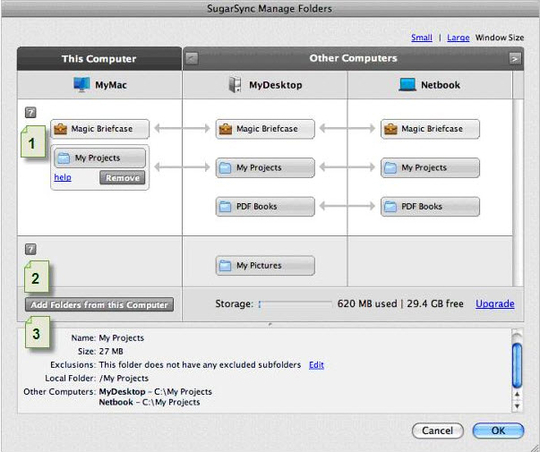540x452 pixels.
Task: Show next computers with the right arrow
Action: [x=515, y=58]
